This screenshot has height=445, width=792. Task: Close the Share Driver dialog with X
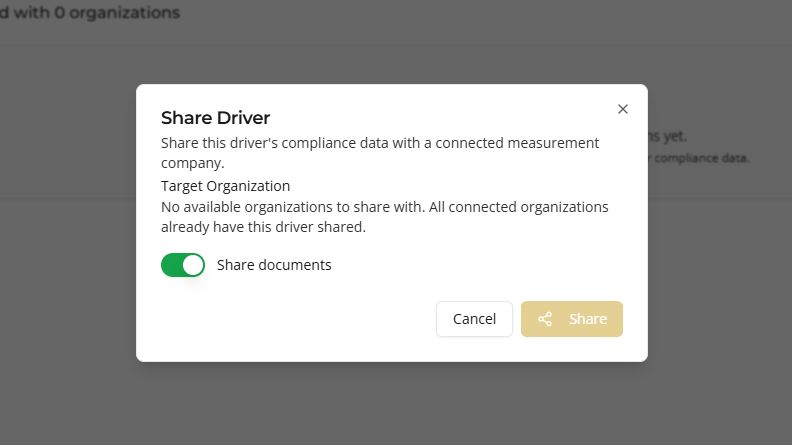[x=623, y=109]
